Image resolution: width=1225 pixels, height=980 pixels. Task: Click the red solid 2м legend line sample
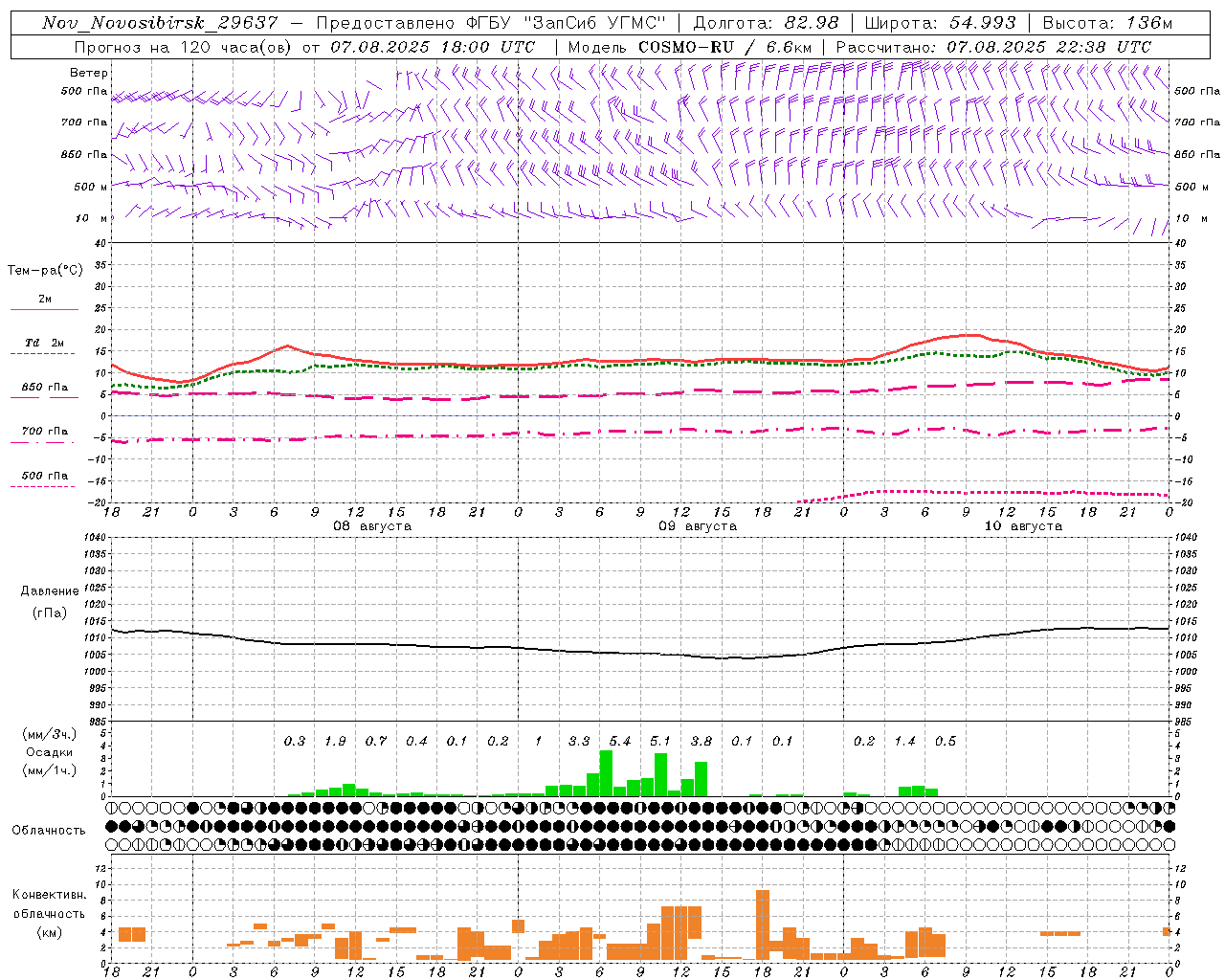pyautogui.click(x=43, y=309)
